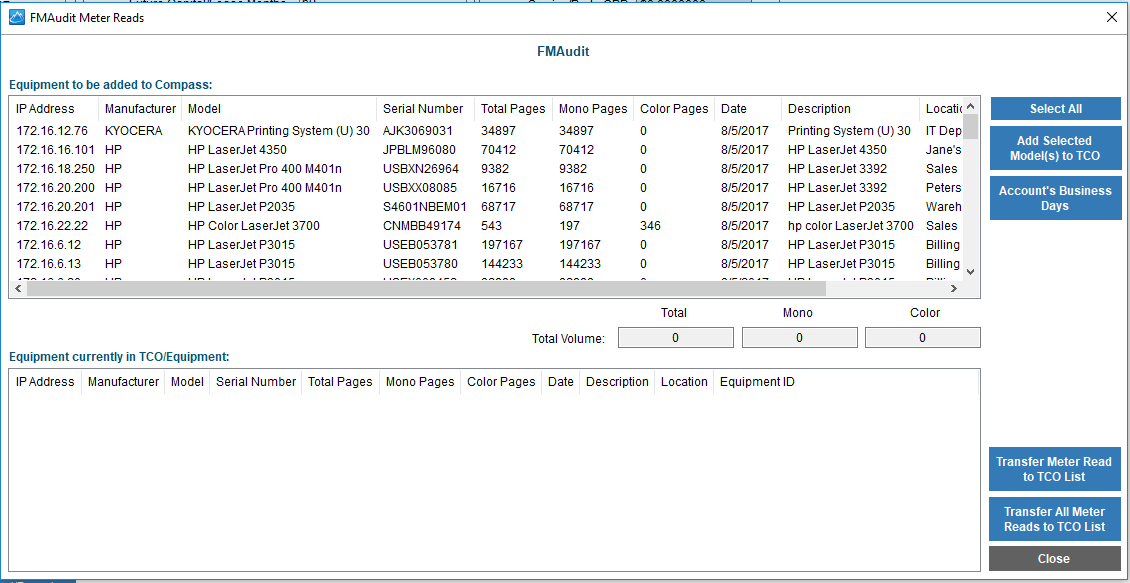Click the vertical scrollbar down arrow
1130x583 pixels.
[970, 272]
